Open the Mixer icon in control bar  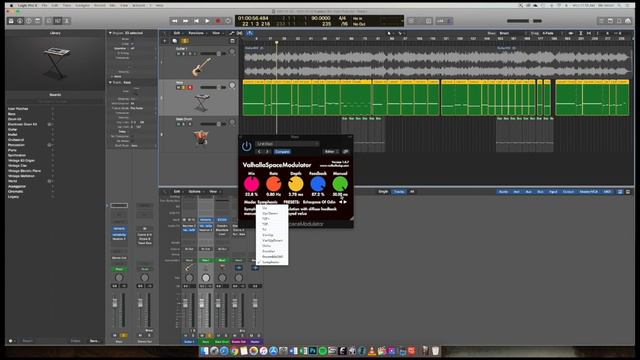tap(58, 21)
